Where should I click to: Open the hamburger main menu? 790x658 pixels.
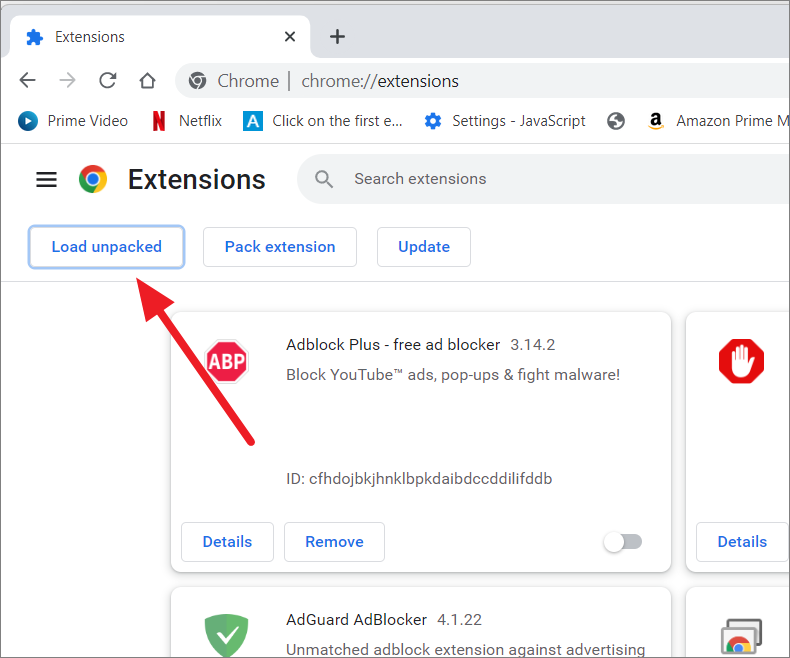[x=46, y=179]
